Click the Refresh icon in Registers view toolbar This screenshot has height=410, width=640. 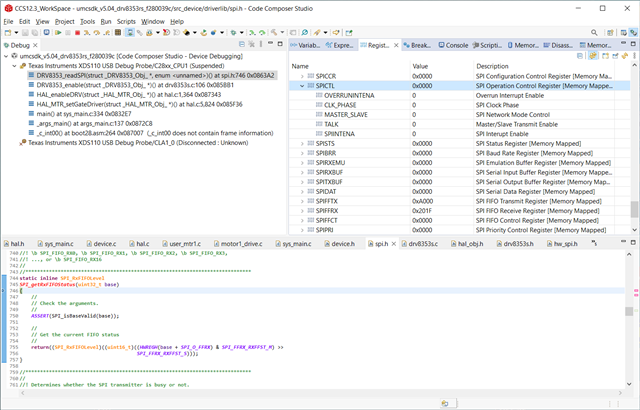point(625,55)
